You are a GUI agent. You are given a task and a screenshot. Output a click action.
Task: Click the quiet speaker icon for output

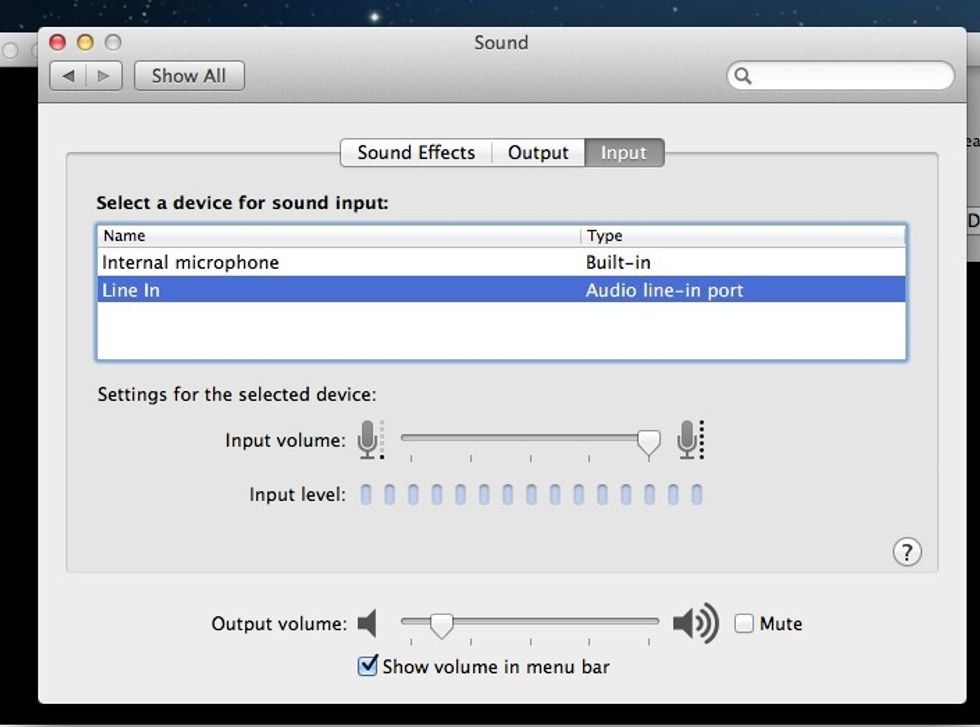[367, 624]
